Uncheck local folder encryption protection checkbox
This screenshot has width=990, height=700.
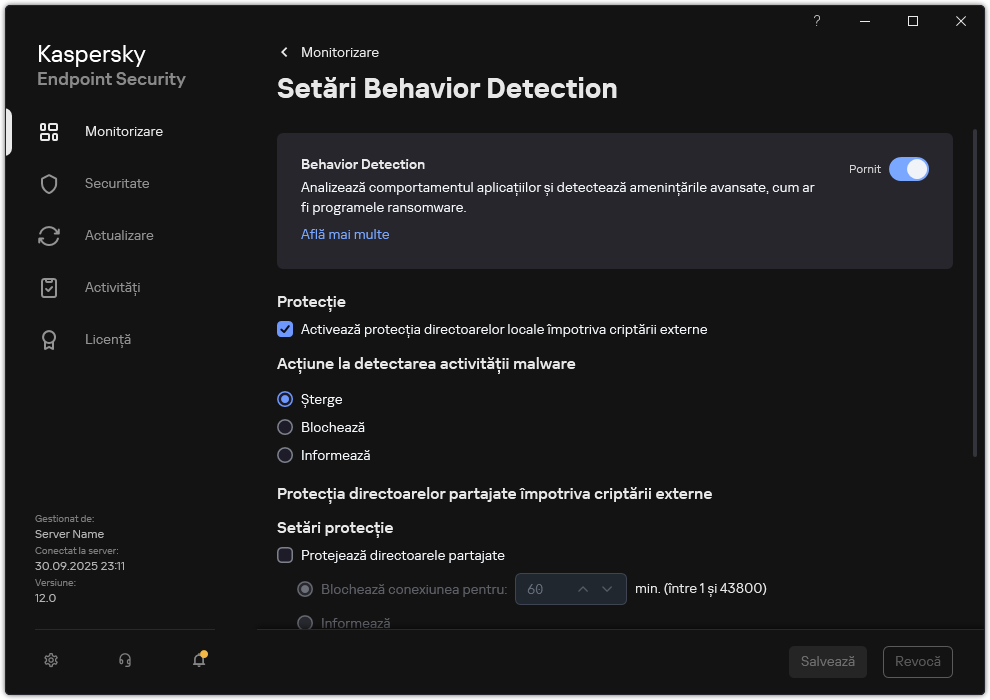click(285, 329)
